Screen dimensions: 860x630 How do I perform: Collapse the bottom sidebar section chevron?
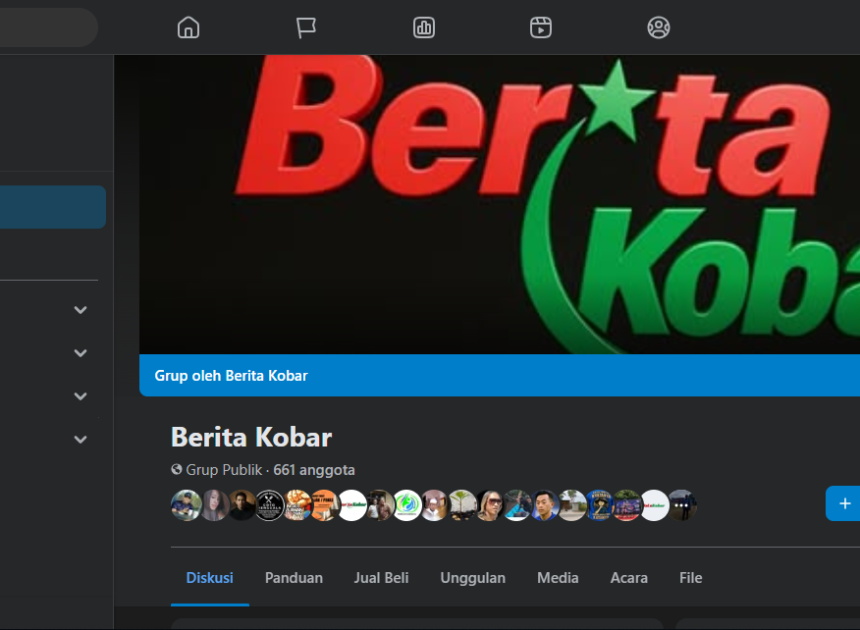pyautogui.click(x=80, y=439)
